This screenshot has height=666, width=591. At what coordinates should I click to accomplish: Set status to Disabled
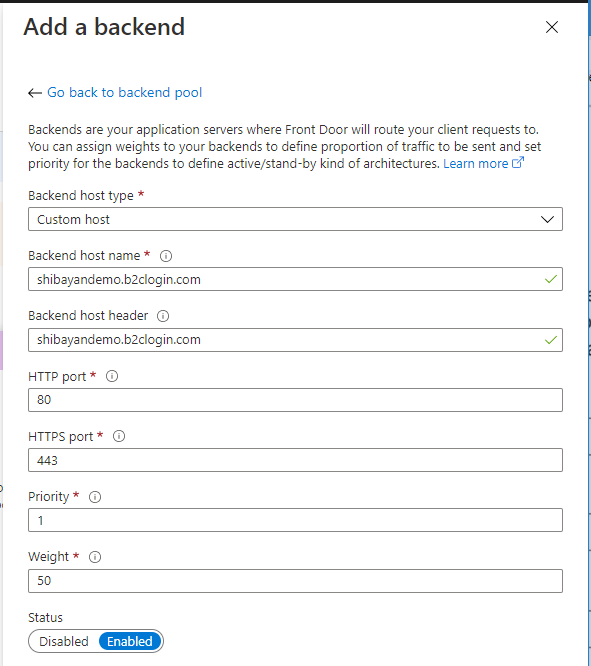(x=64, y=641)
